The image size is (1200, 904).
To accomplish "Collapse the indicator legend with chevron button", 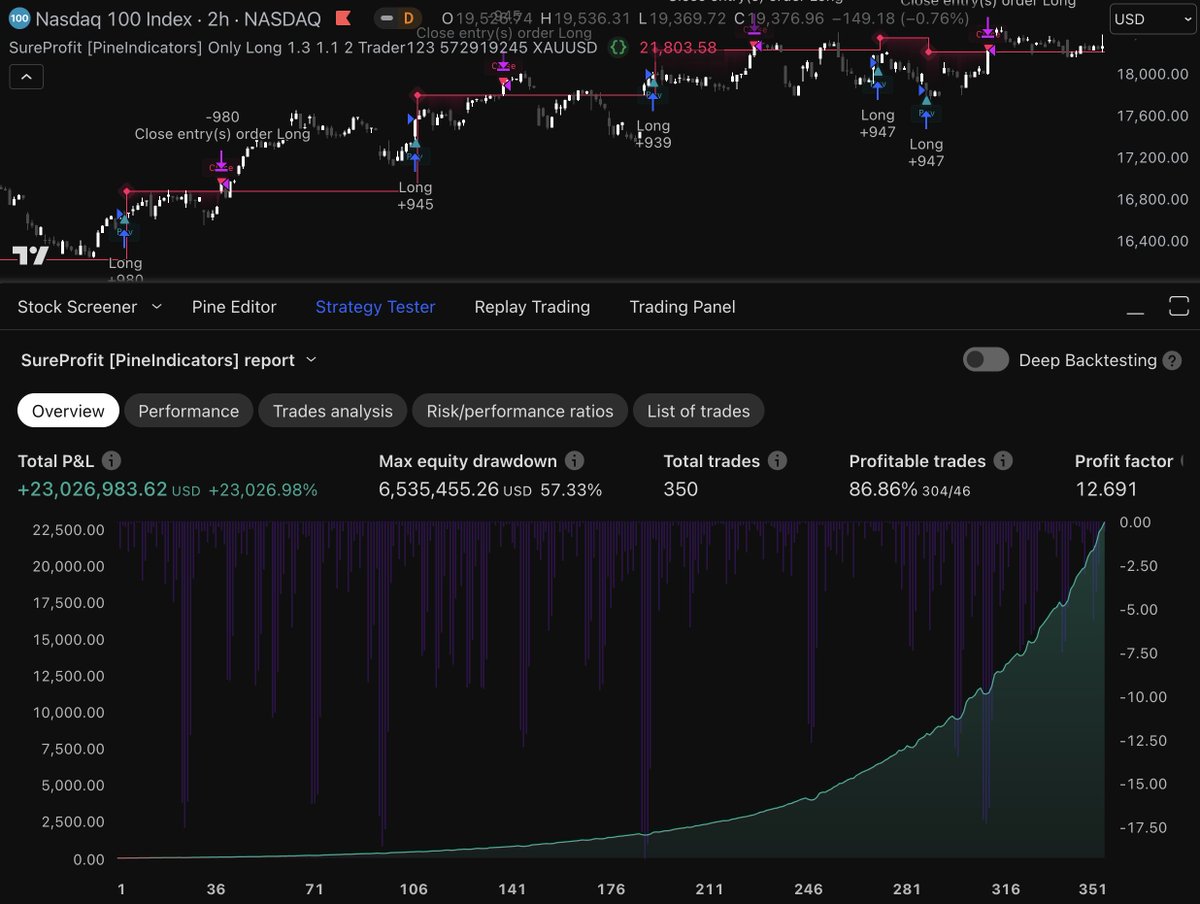I will point(26,77).
